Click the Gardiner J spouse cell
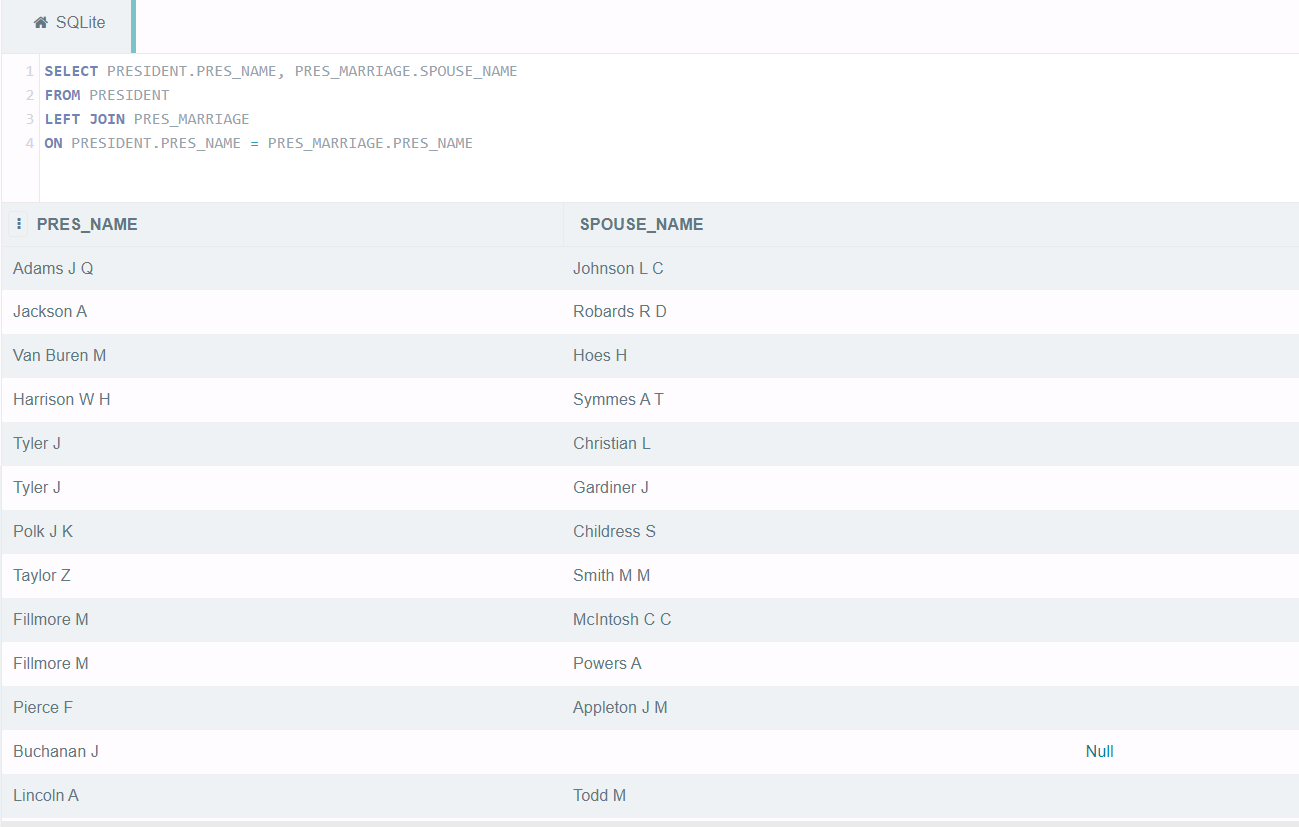 click(931, 488)
